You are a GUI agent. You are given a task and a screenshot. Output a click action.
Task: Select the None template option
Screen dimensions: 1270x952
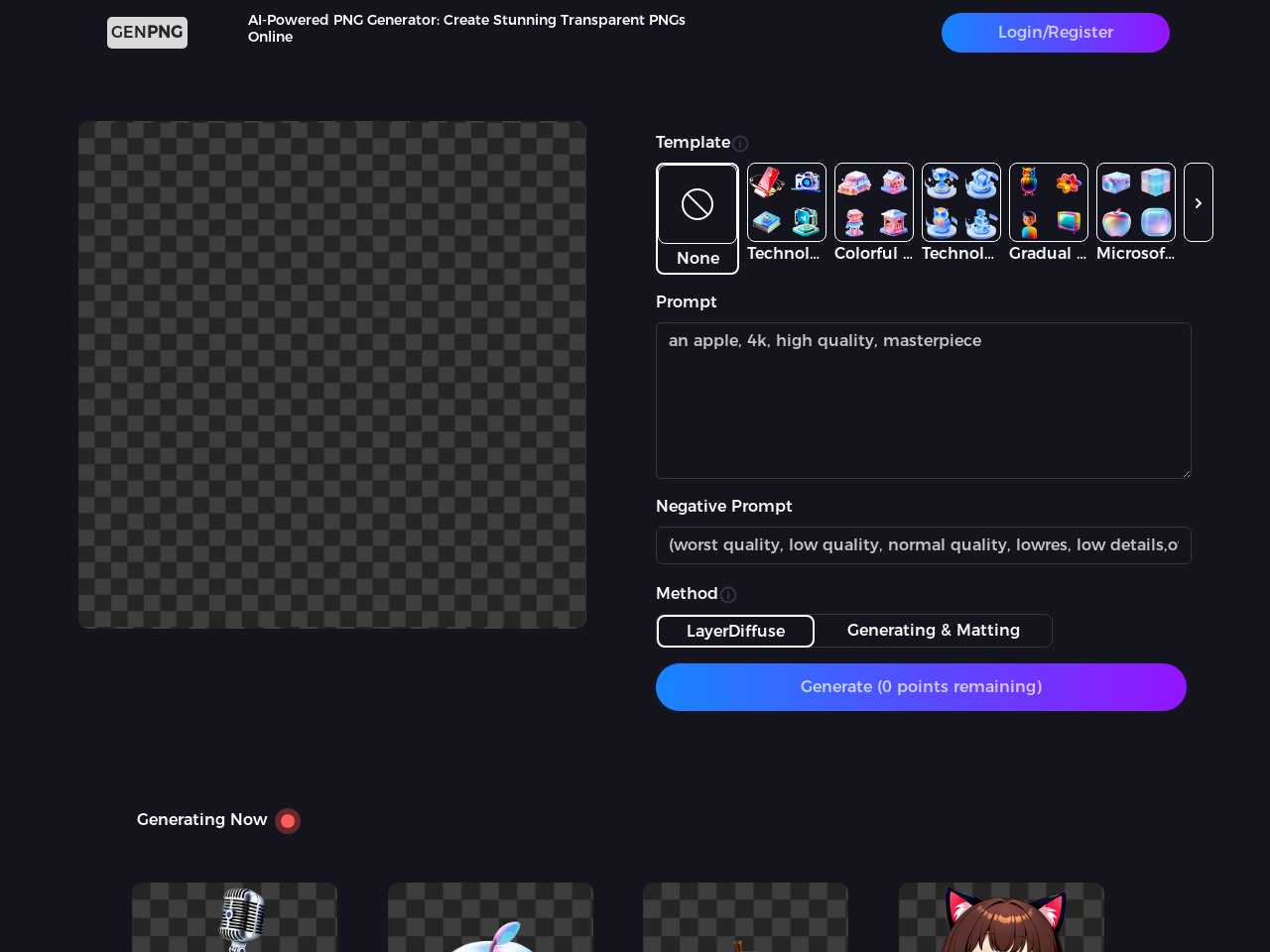coord(698,218)
